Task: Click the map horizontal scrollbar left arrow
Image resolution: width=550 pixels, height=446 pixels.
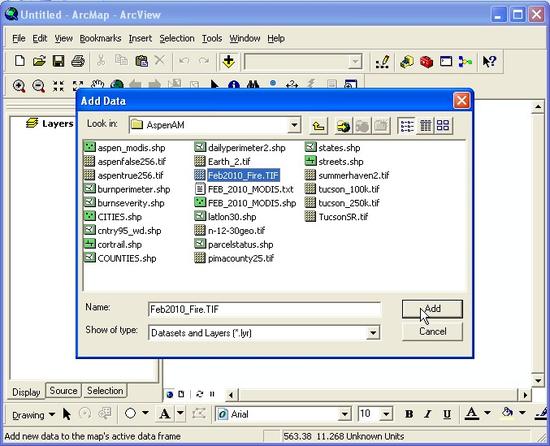Action: coord(231,395)
